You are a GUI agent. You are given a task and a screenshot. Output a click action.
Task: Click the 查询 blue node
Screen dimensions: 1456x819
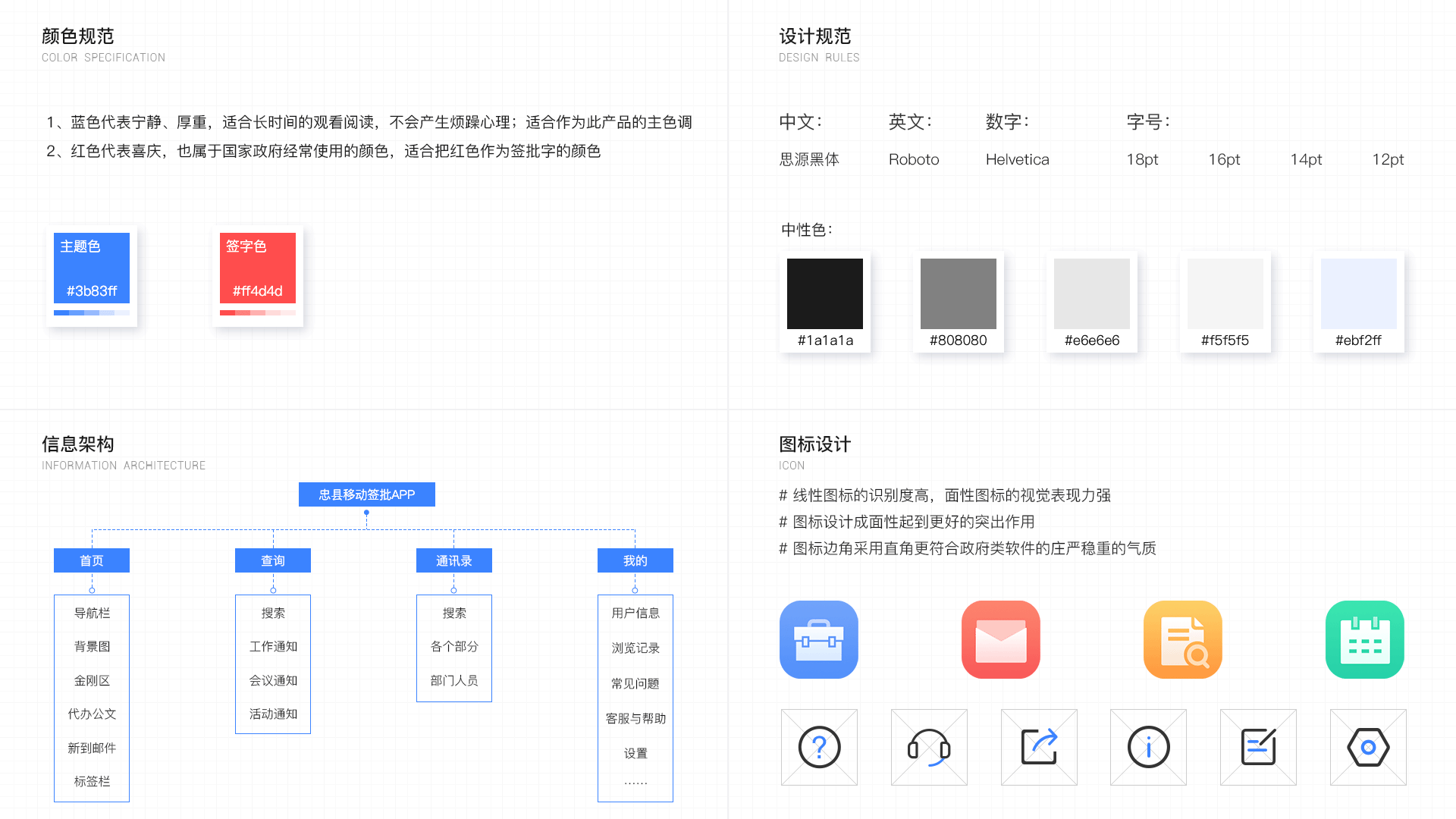tap(273, 560)
